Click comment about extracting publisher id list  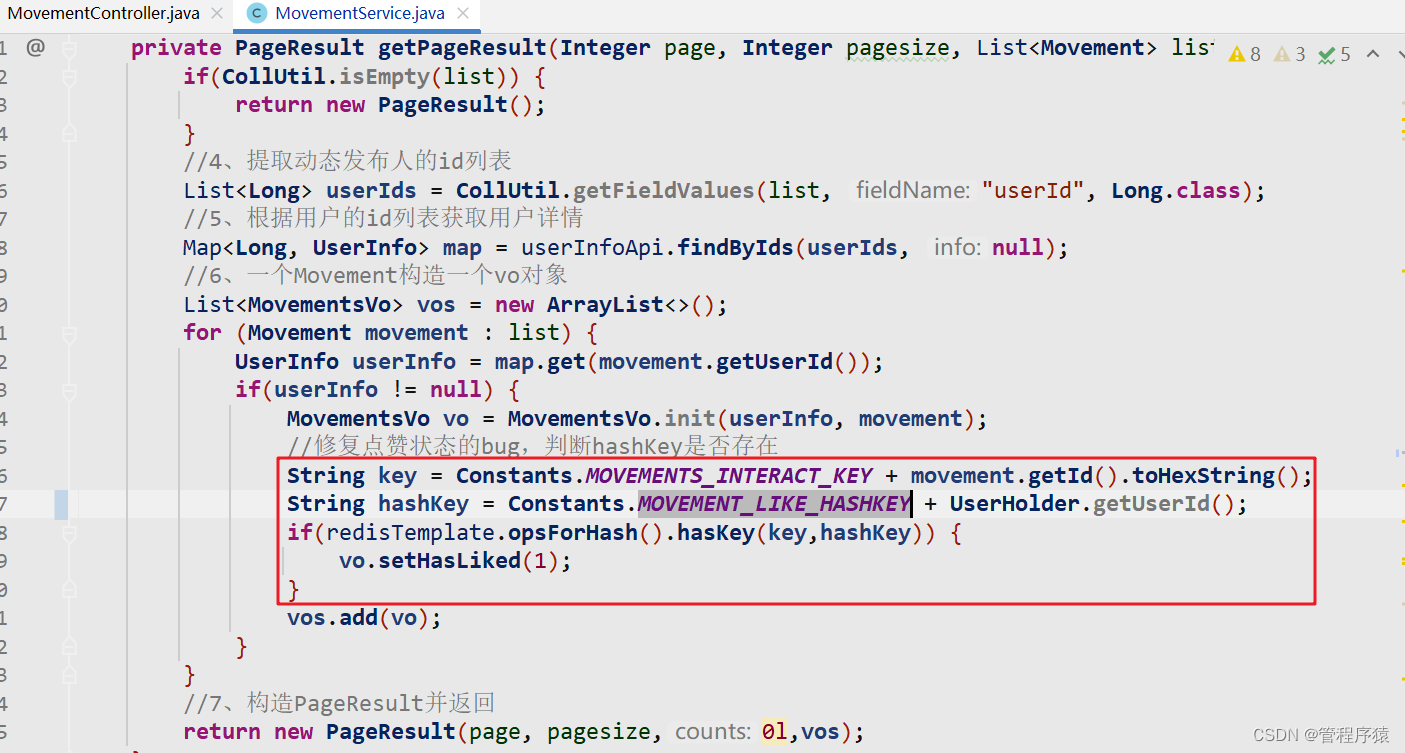[x=348, y=161]
